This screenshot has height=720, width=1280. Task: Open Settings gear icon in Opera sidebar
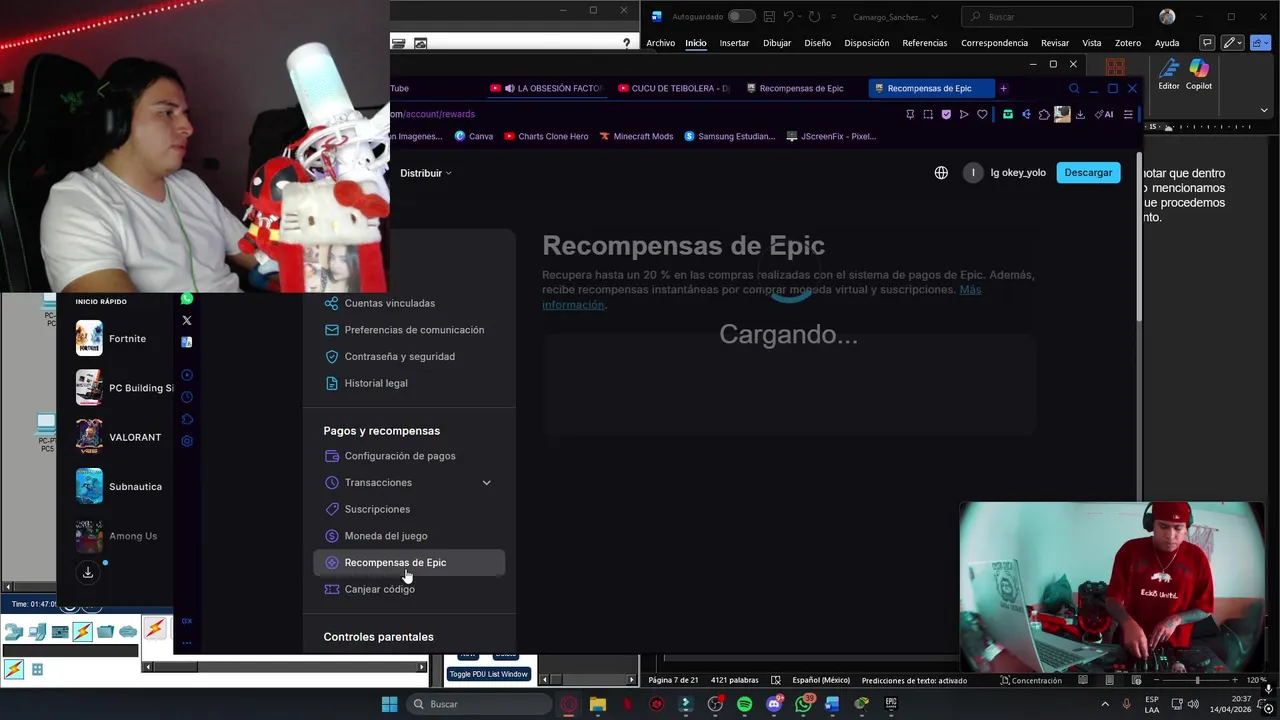click(187, 441)
